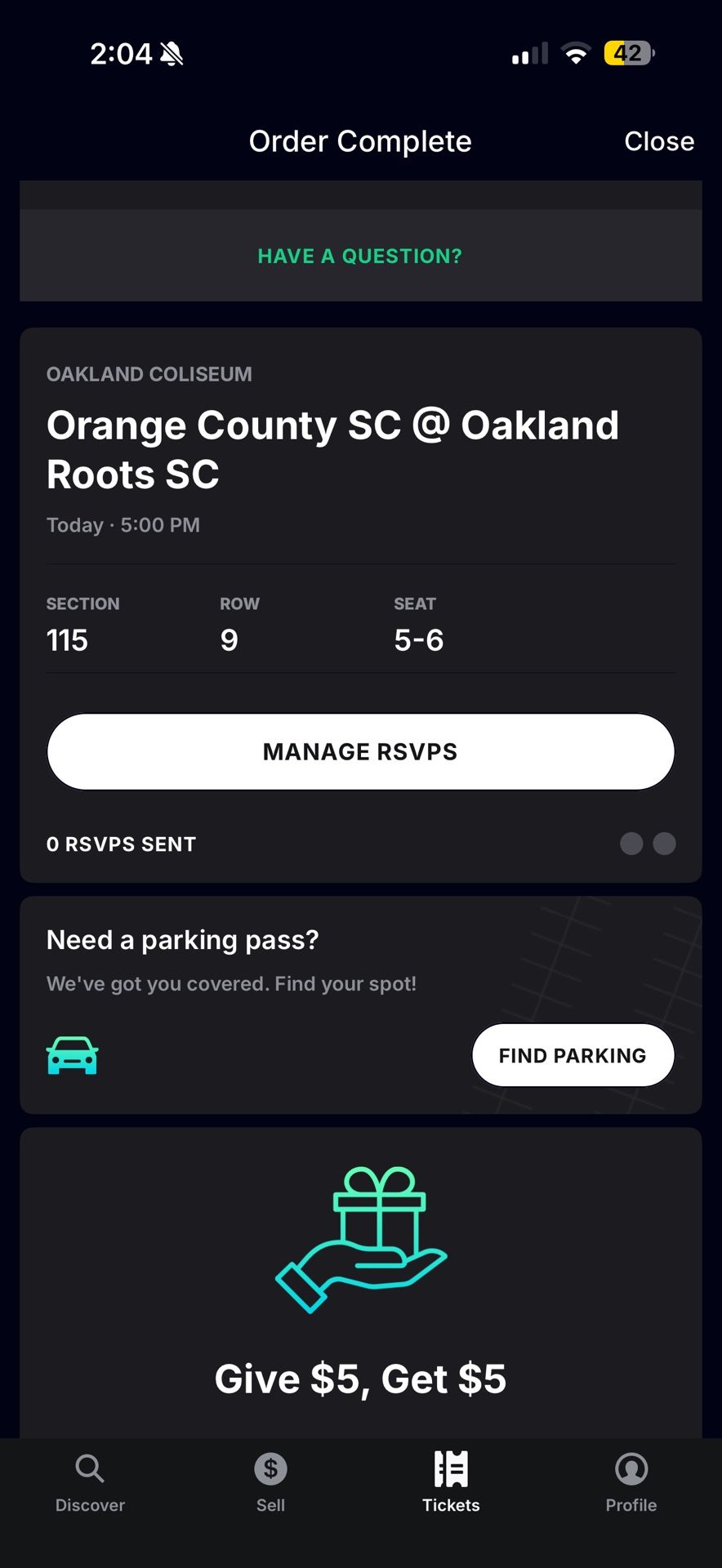722x1568 pixels.
Task: Tap the silent mode bell icon
Action: pyautogui.click(x=172, y=55)
